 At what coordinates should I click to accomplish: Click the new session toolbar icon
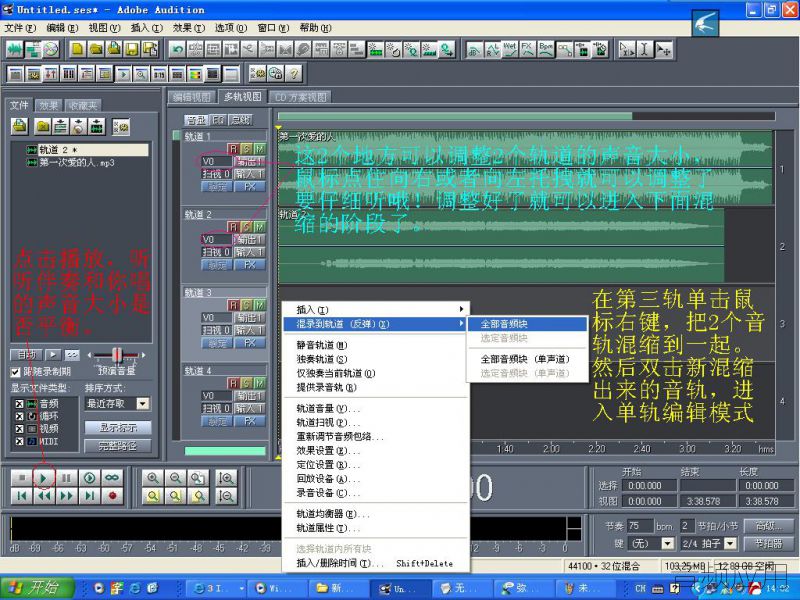point(78,49)
